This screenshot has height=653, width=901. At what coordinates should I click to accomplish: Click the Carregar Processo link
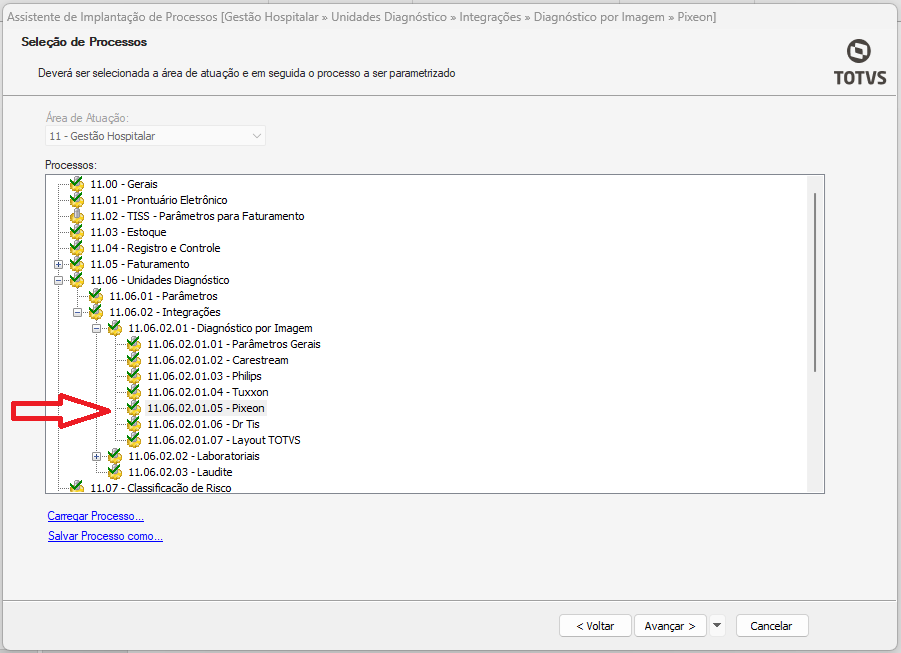click(x=96, y=516)
